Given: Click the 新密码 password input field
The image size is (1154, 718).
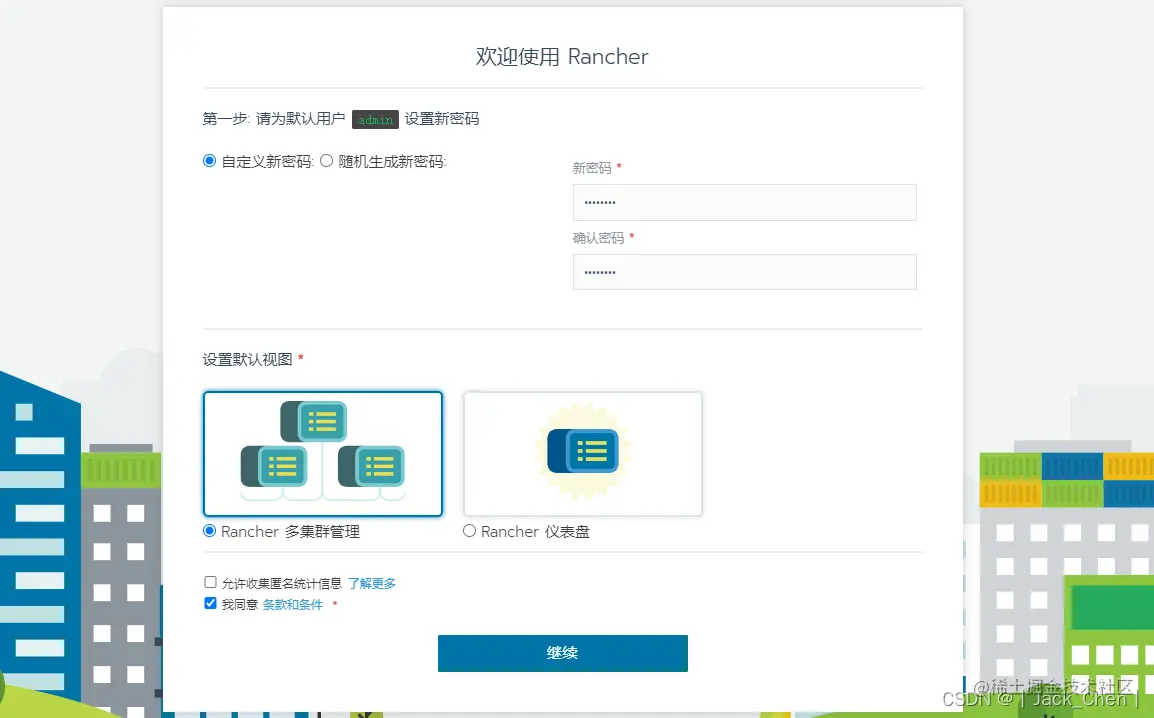Looking at the screenshot, I should pyautogui.click(x=744, y=202).
